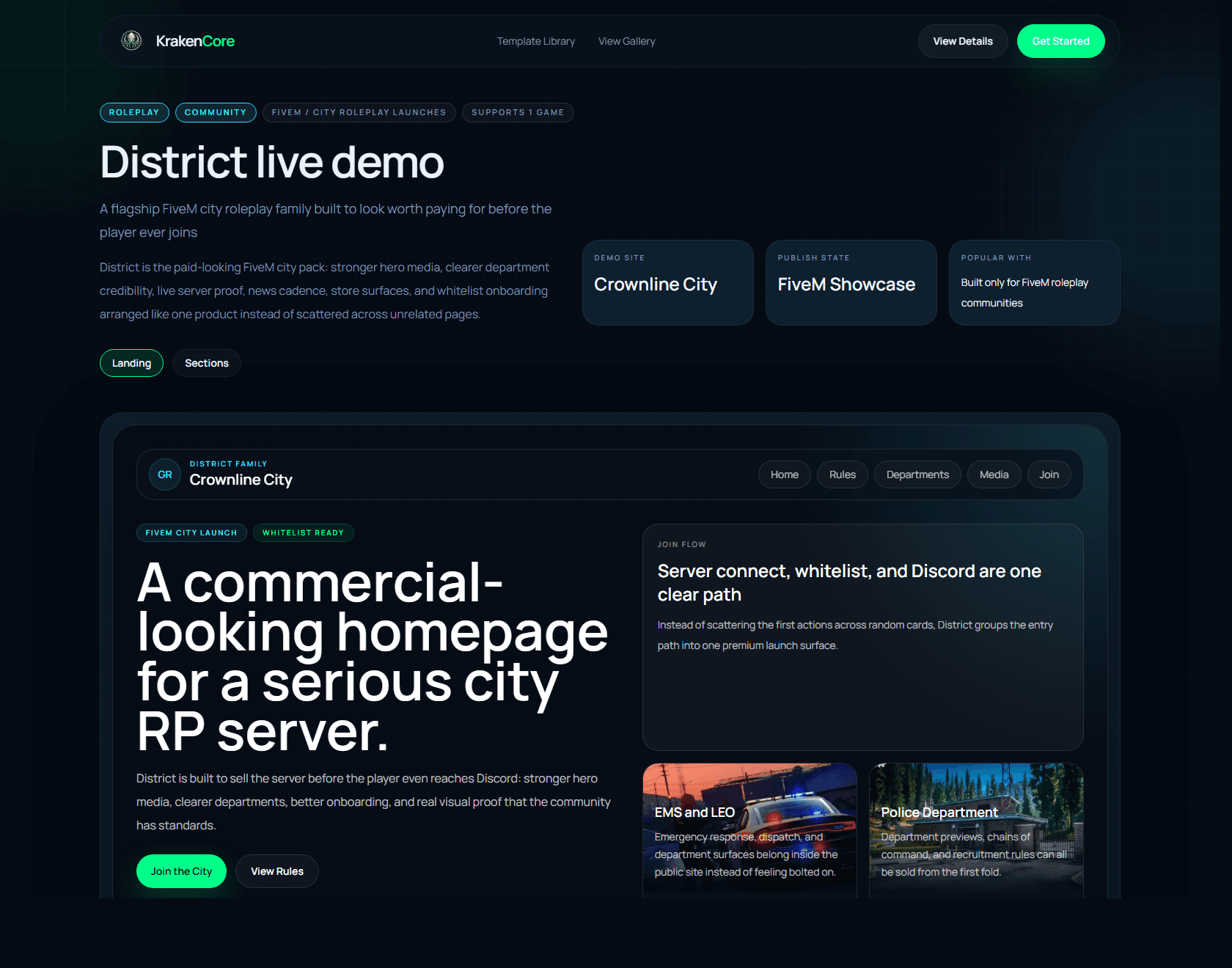Viewport: 1232px width, 968px height.
Task: Click the View Details button
Action: (963, 41)
